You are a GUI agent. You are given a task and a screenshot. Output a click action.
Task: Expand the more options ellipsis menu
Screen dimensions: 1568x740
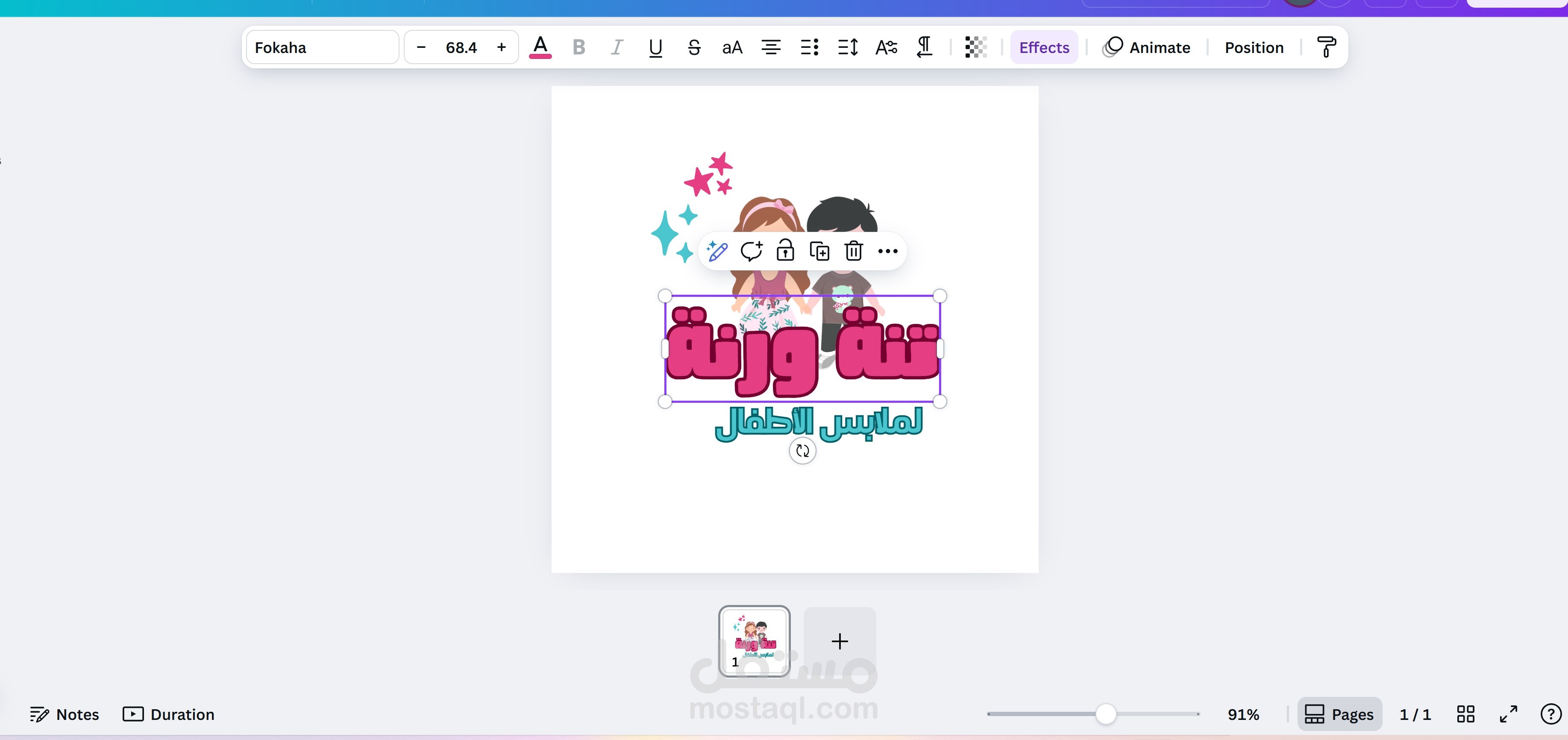point(887,251)
